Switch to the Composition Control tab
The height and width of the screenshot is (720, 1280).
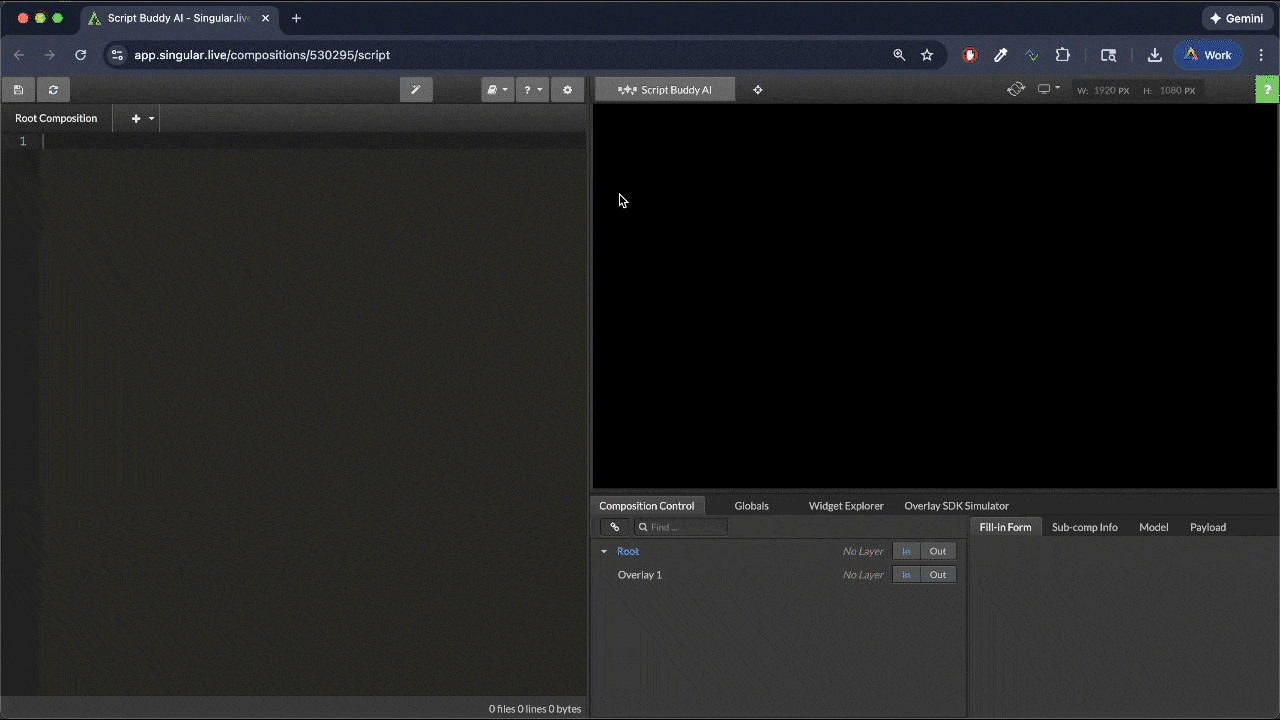point(646,506)
